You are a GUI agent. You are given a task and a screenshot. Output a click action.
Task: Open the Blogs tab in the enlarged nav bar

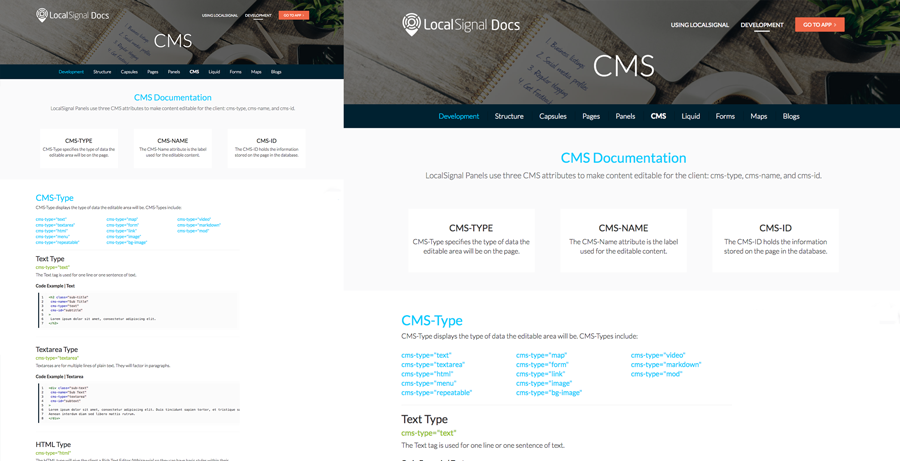[791, 116]
